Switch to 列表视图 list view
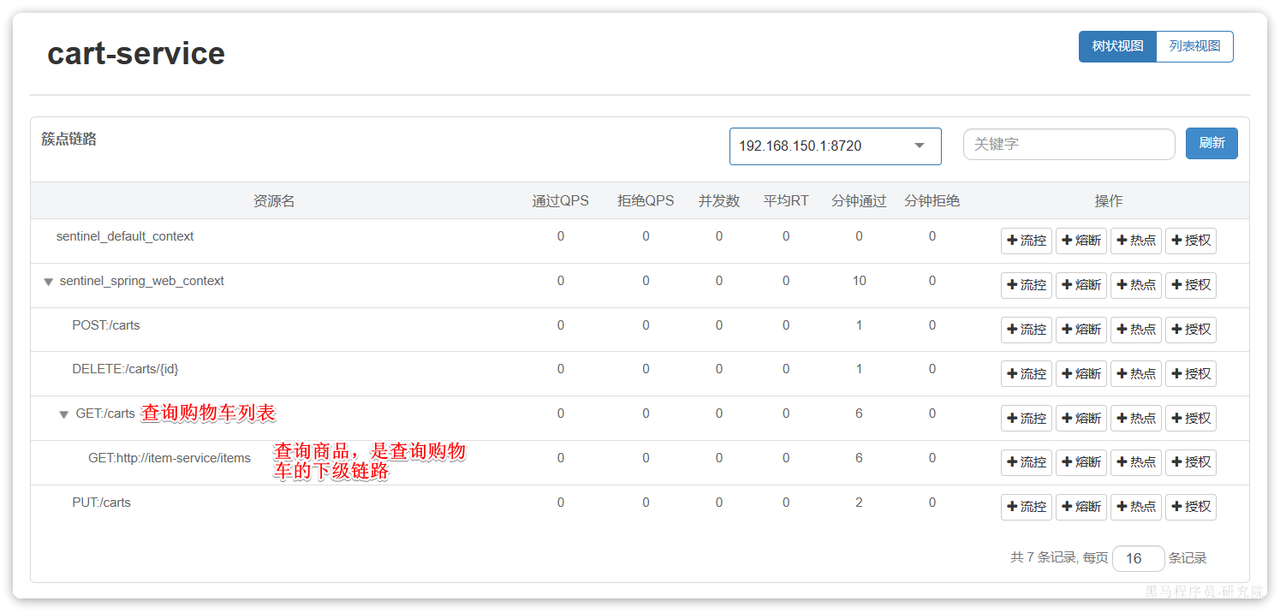Screen dimensions: 1280x613 [x=1195, y=46]
